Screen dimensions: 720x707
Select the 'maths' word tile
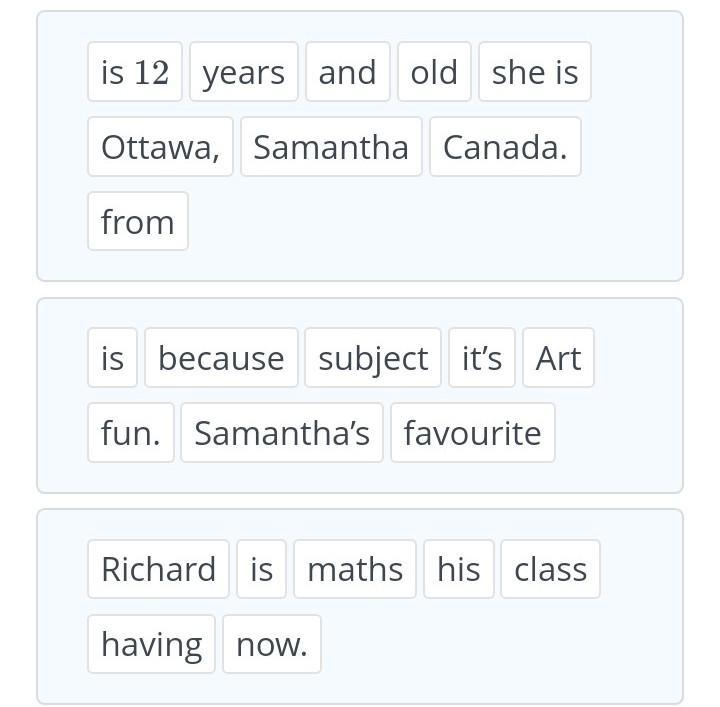355,569
